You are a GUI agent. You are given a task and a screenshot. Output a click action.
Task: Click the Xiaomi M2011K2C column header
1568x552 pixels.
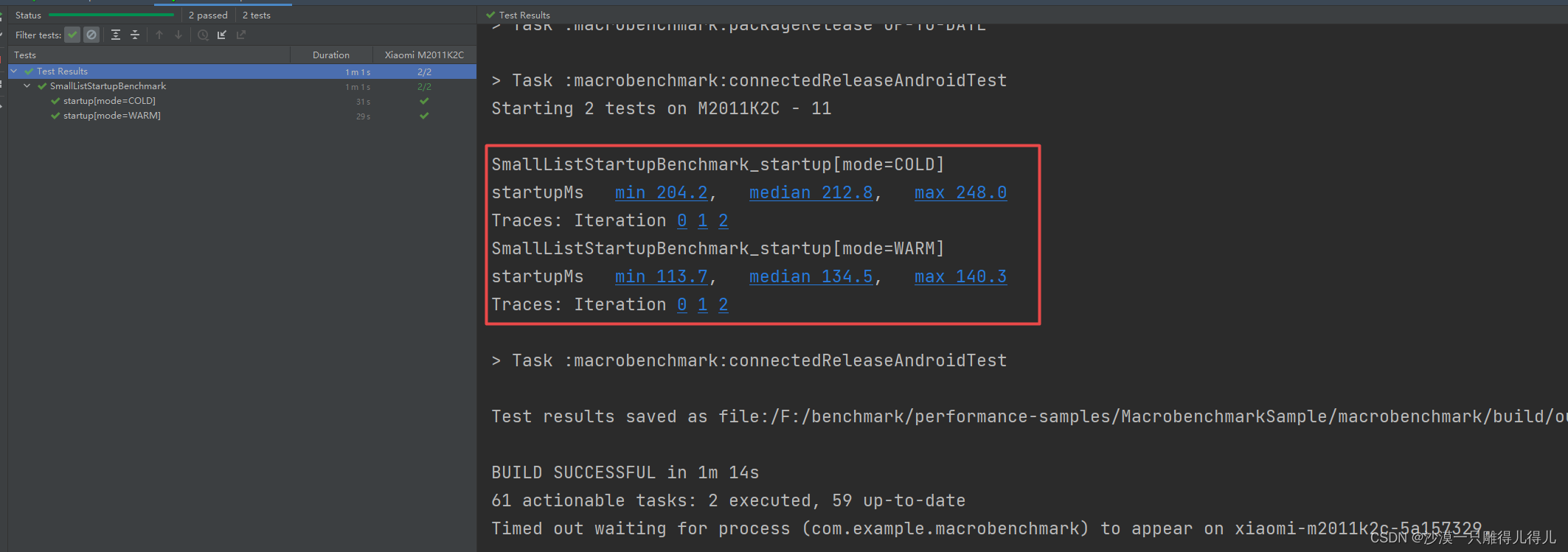(424, 55)
